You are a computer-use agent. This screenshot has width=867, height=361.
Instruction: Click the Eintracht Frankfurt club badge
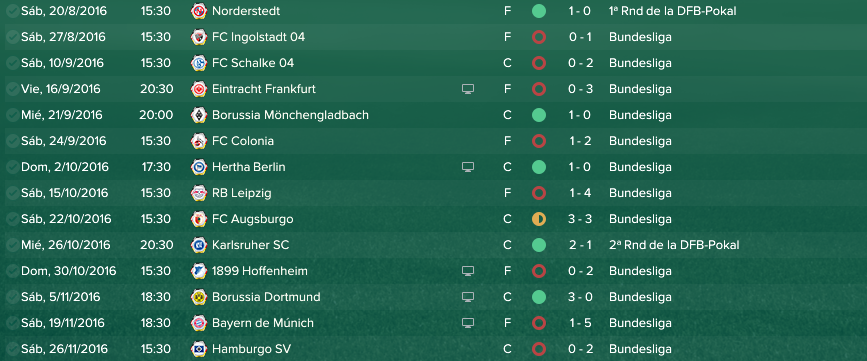tap(199, 89)
